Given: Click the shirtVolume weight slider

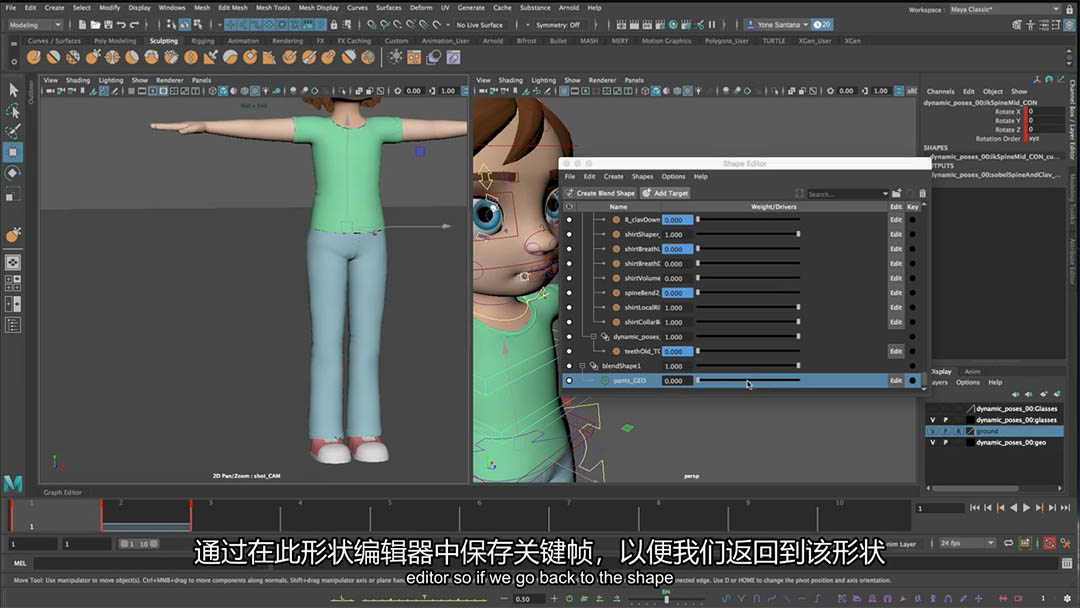Looking at the screenshot, I should [x=747, y=278].
